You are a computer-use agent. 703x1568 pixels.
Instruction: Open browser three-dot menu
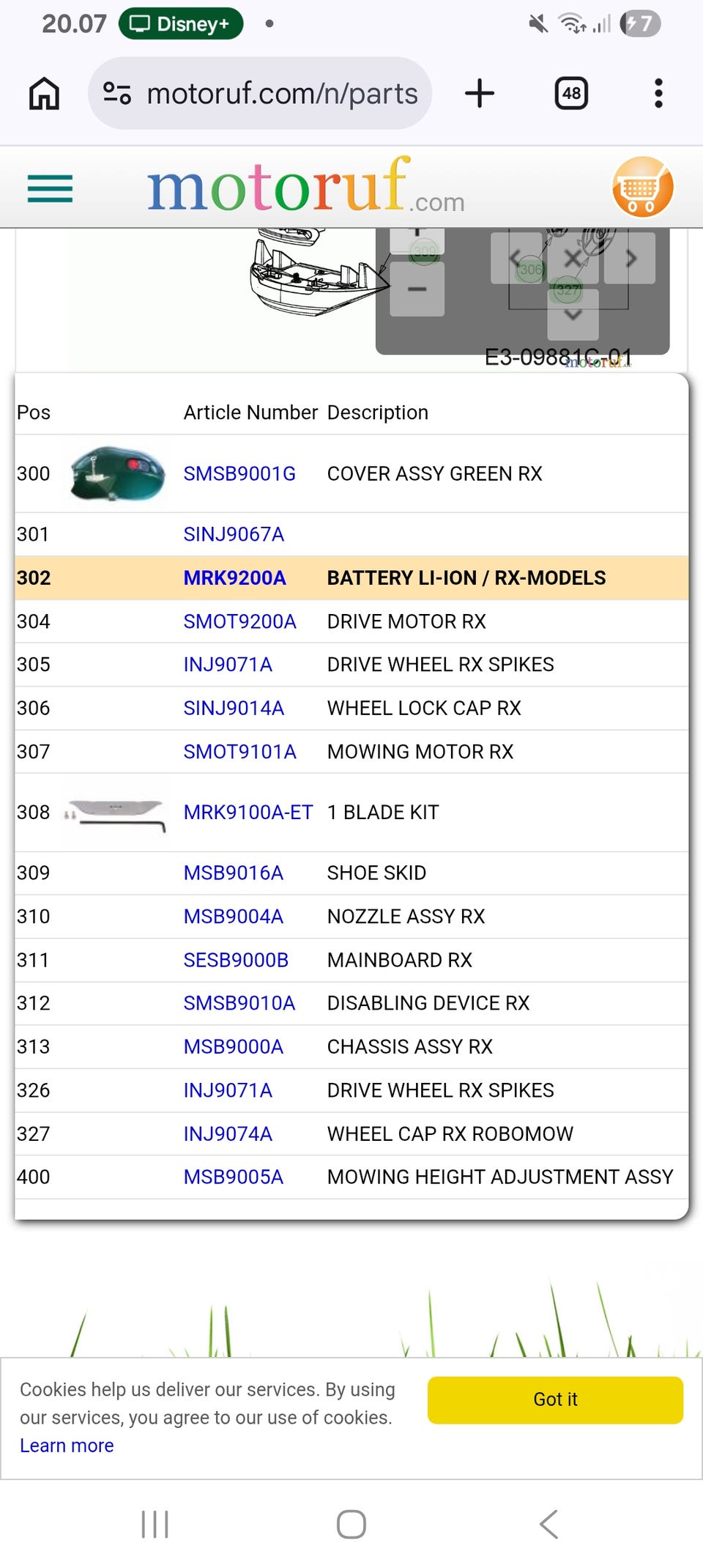click(x=658, y=94)
